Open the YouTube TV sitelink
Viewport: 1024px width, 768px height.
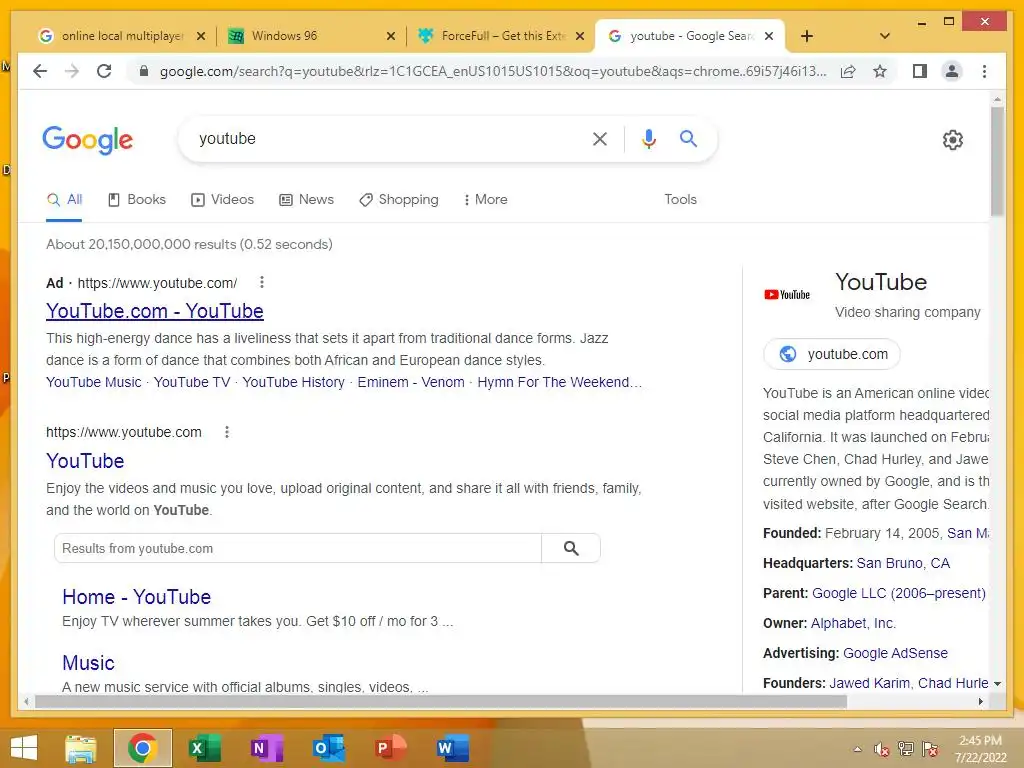192,382
